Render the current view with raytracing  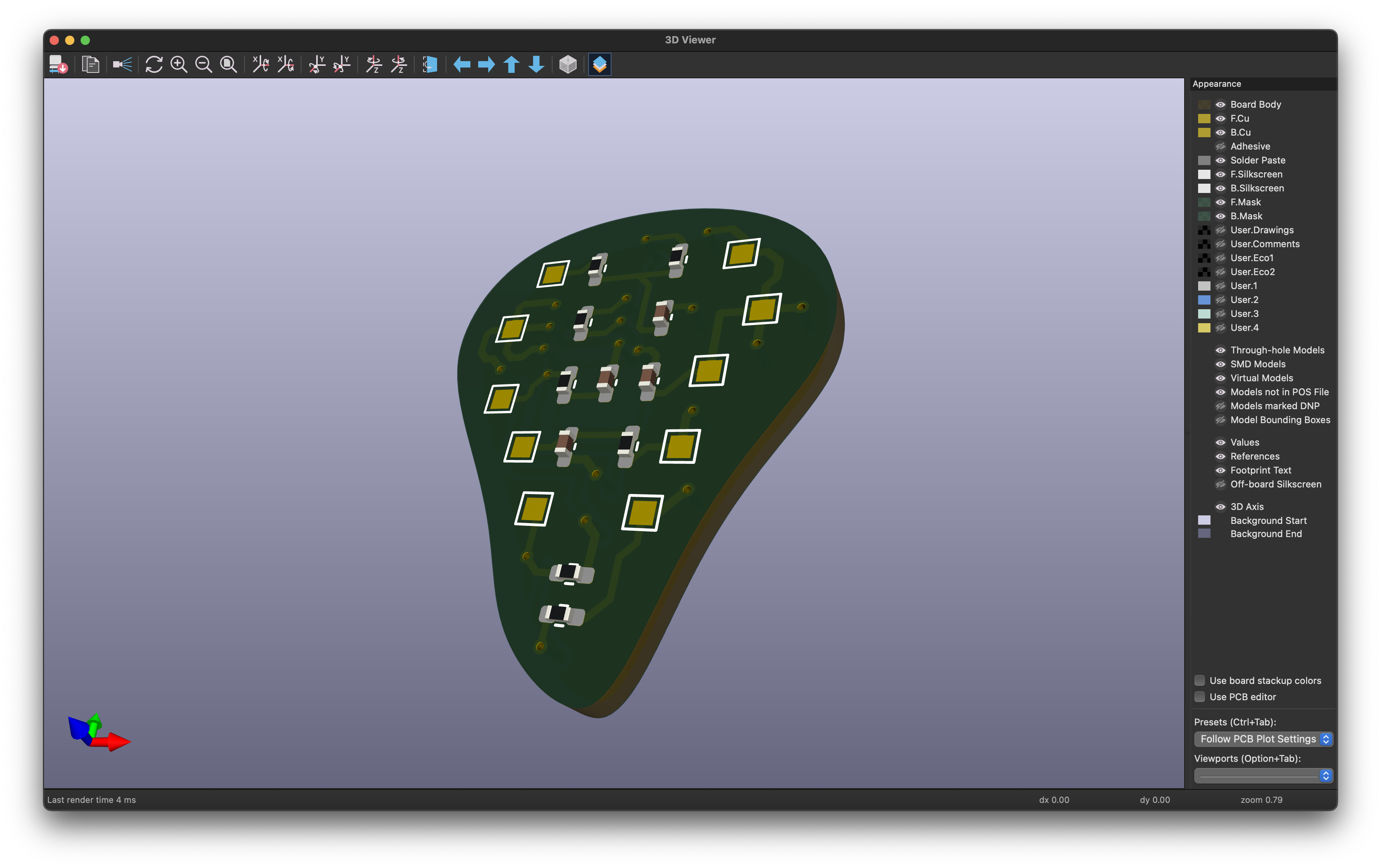[x=122, y=65]
